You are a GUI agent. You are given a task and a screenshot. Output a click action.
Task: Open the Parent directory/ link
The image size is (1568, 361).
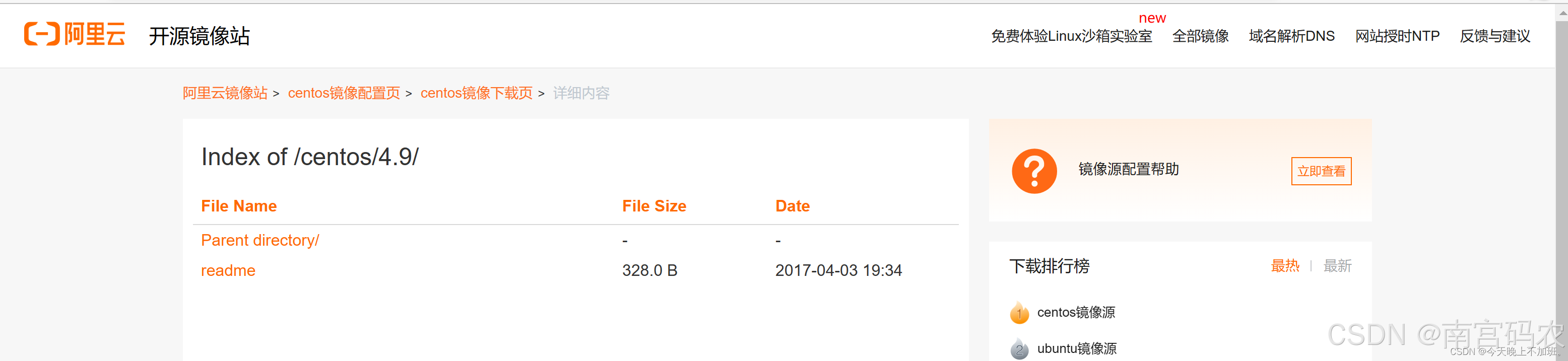260,240
